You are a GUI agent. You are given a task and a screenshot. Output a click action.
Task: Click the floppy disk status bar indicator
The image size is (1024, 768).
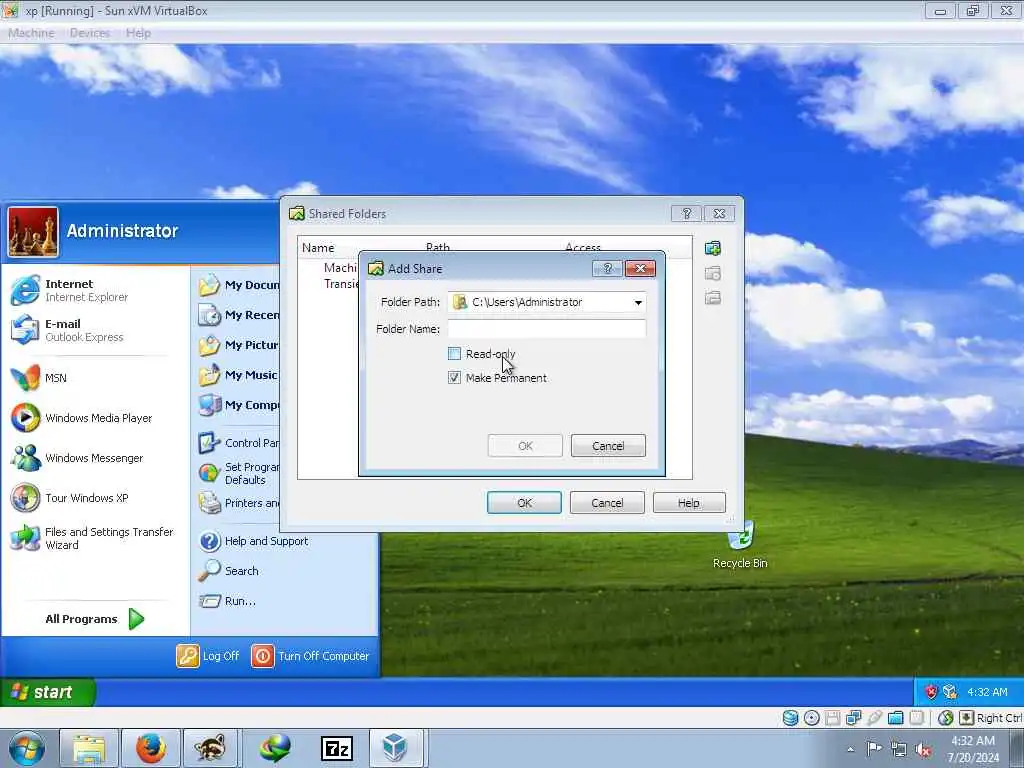832,718
